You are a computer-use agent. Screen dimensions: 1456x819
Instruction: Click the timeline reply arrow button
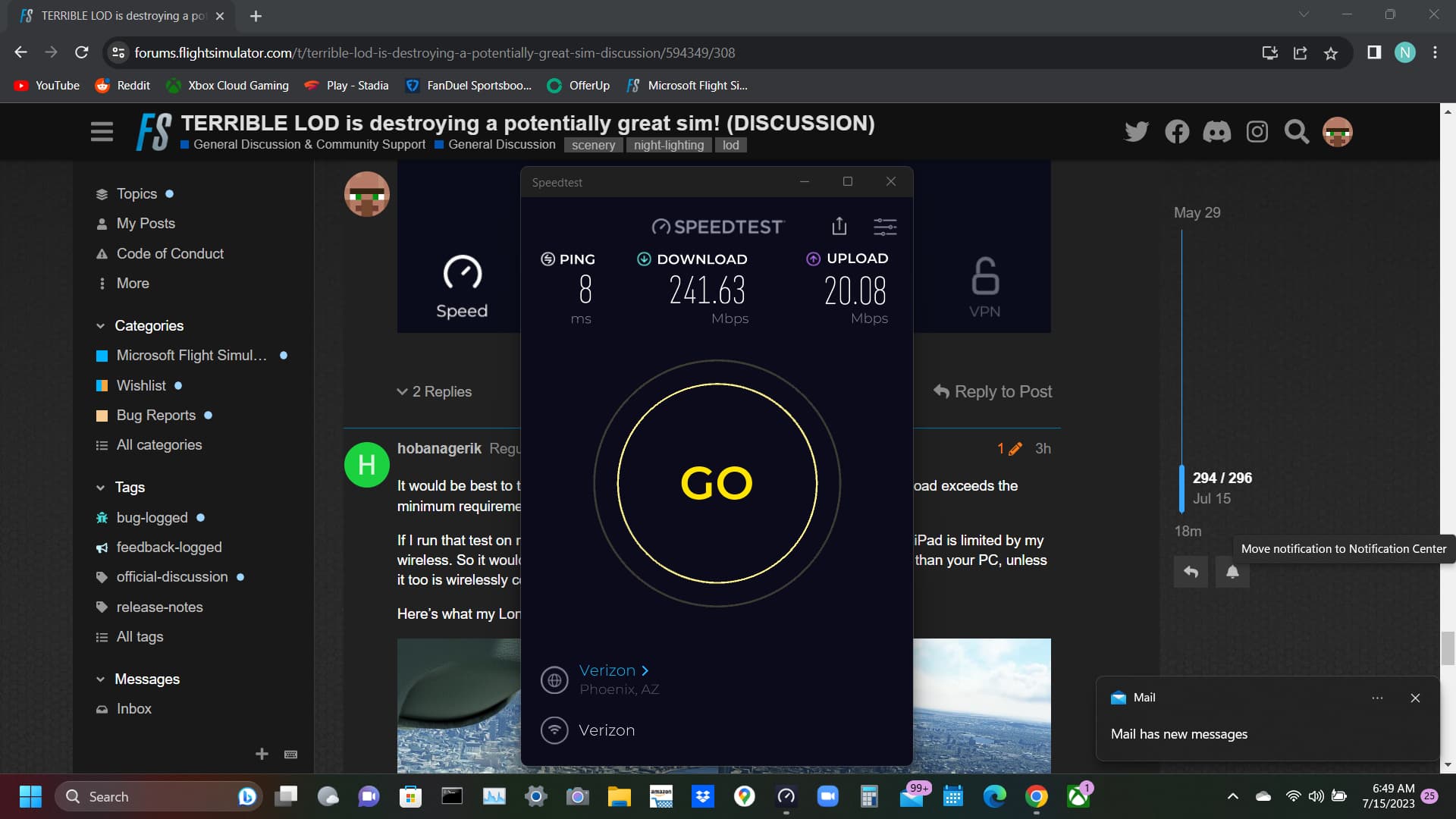tap(1191, 572)
